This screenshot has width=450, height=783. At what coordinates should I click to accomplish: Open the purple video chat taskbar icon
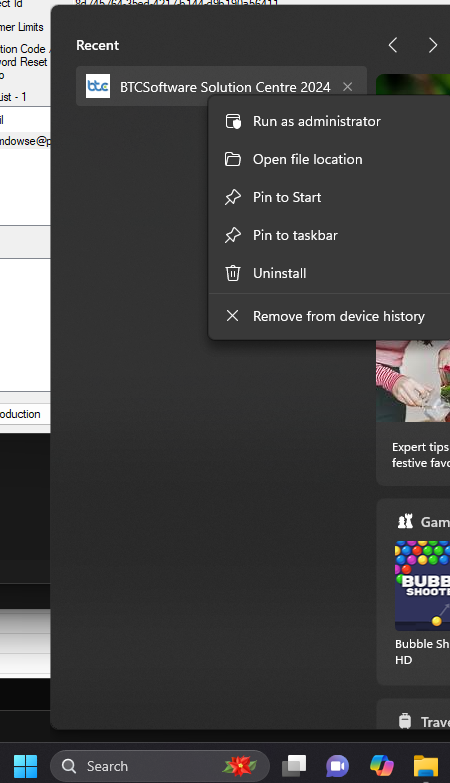[x=338, y=766]
